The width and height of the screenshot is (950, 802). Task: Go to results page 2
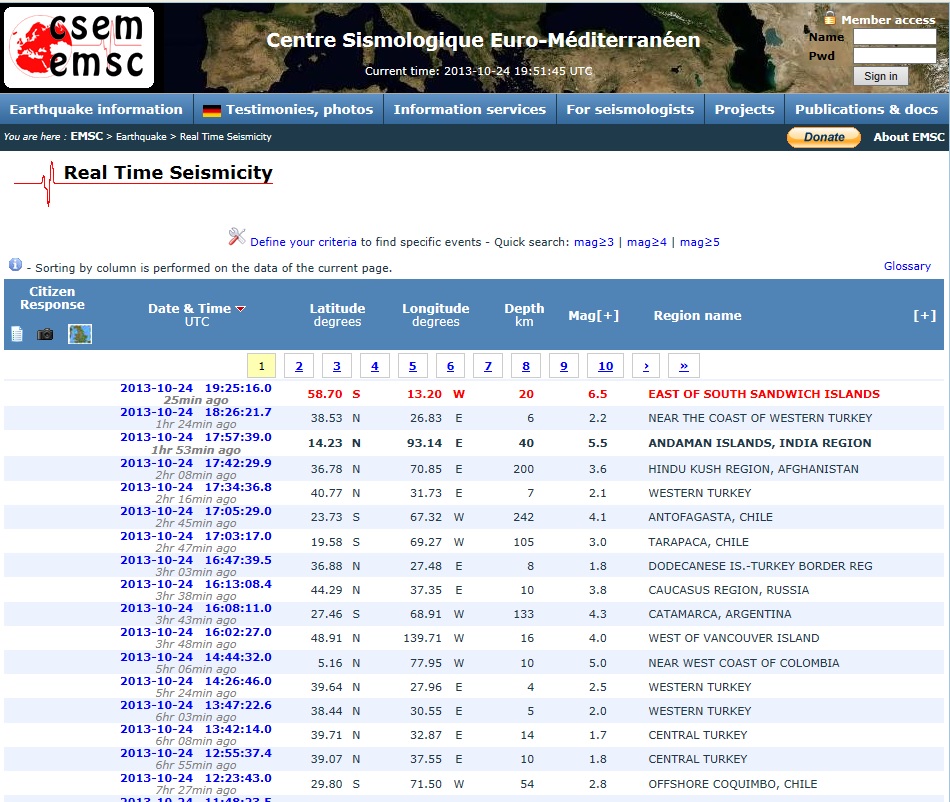click(x=299, y=366)
